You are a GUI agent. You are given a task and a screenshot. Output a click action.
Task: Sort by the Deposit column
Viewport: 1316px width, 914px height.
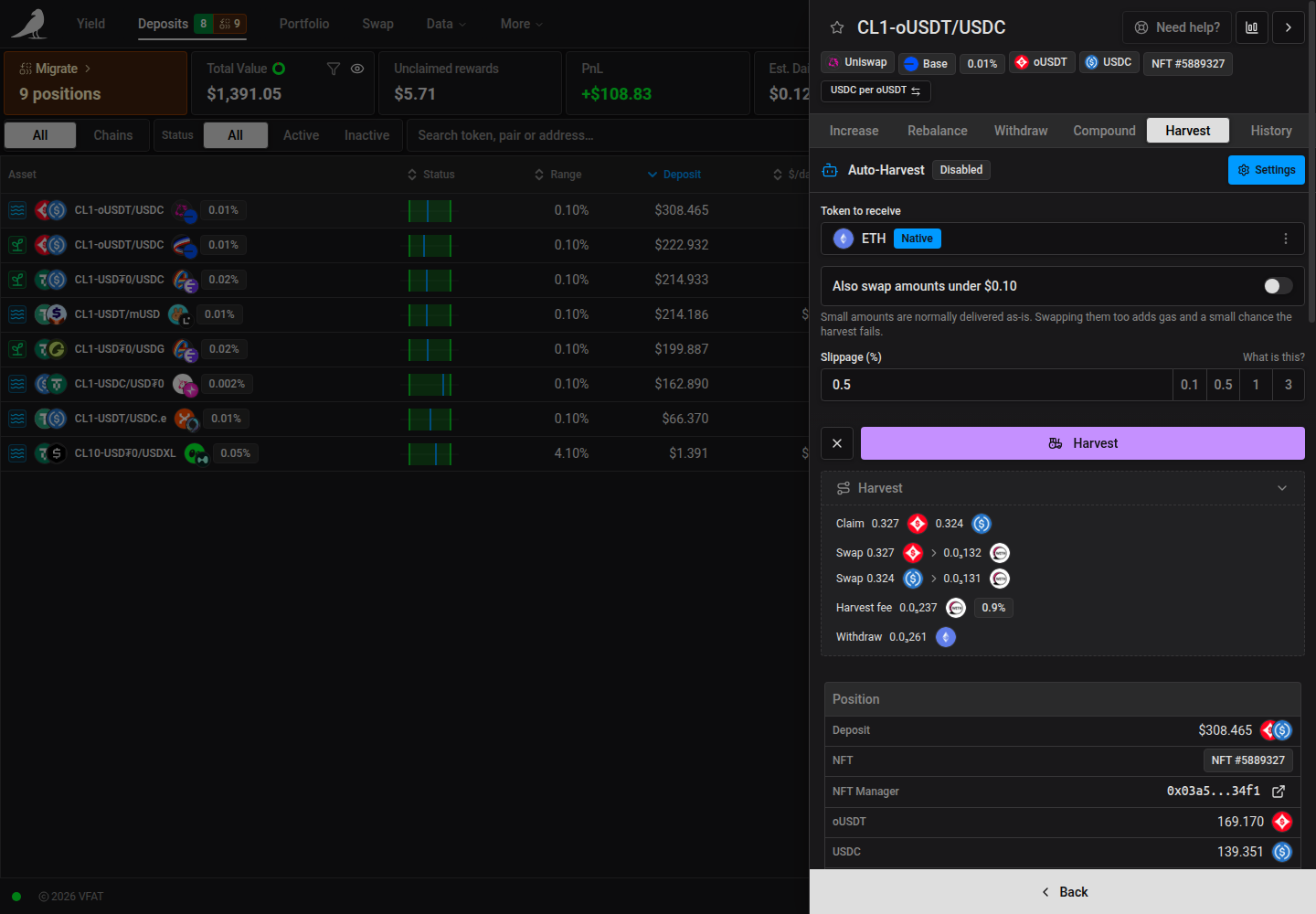(x=674, y=175)
